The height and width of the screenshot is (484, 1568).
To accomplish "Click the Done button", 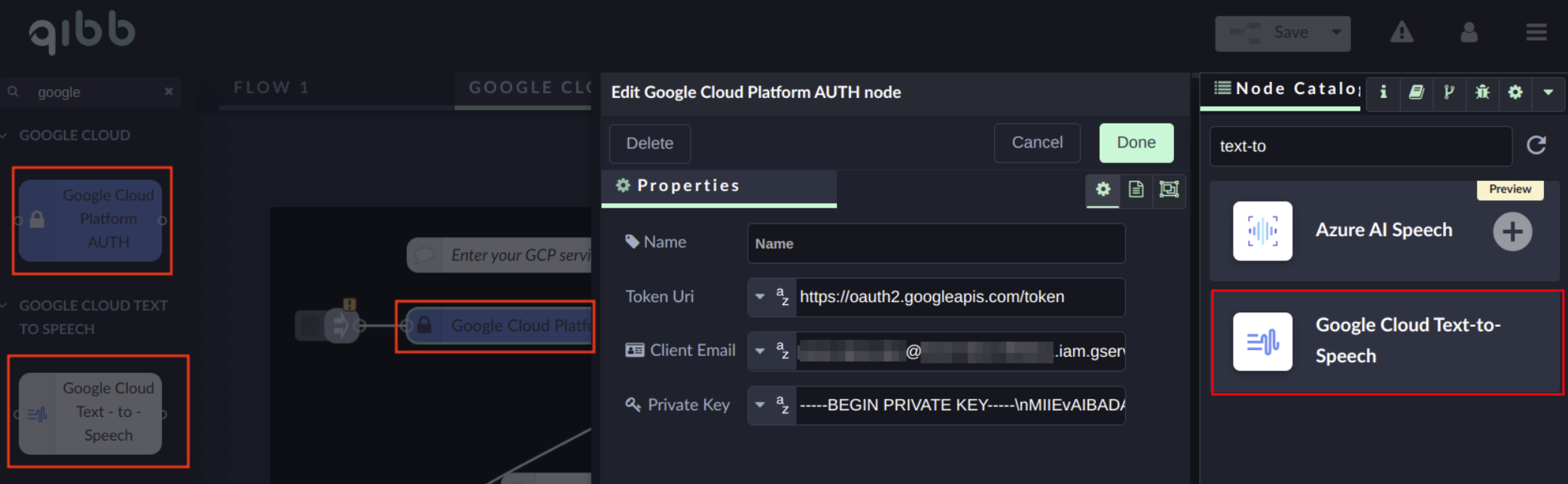I will (1136, 143).
